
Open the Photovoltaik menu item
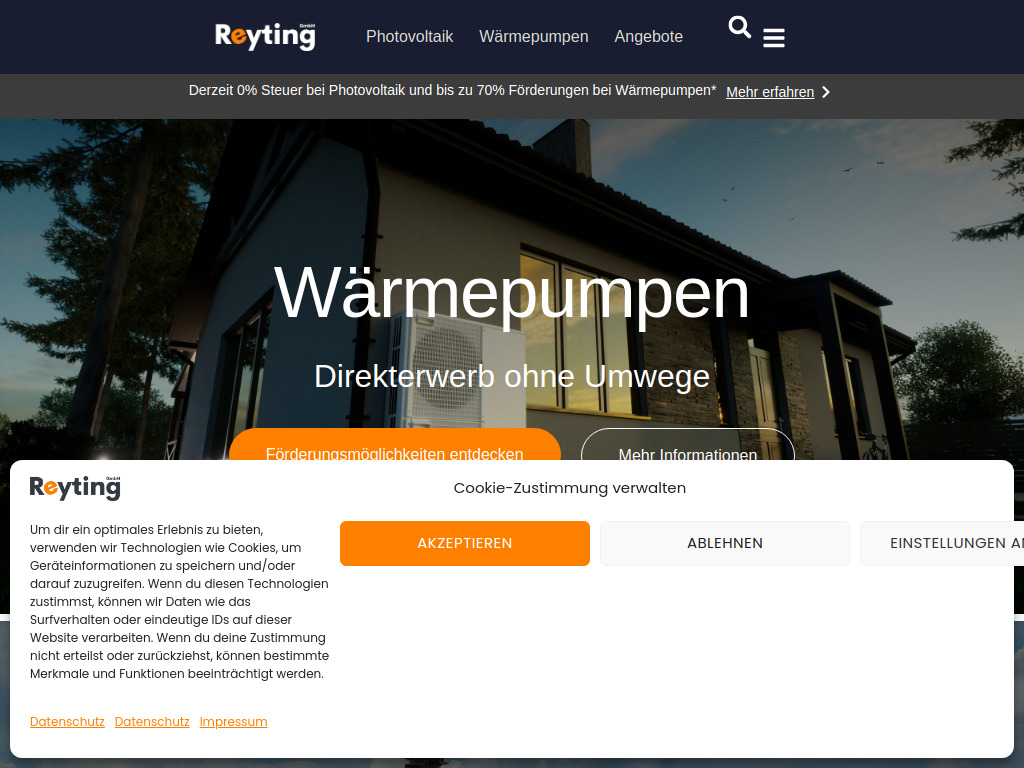point(409,36)
